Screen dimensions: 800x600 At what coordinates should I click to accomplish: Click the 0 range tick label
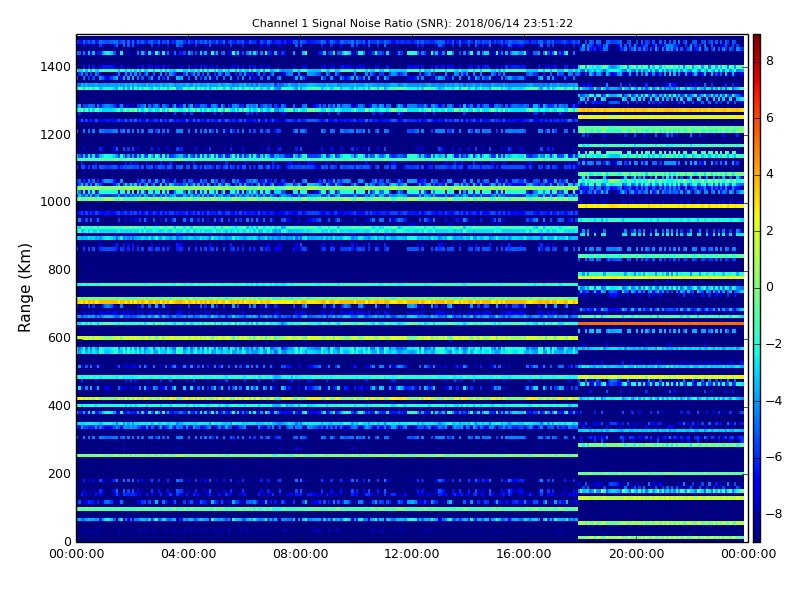pos(67,541)
